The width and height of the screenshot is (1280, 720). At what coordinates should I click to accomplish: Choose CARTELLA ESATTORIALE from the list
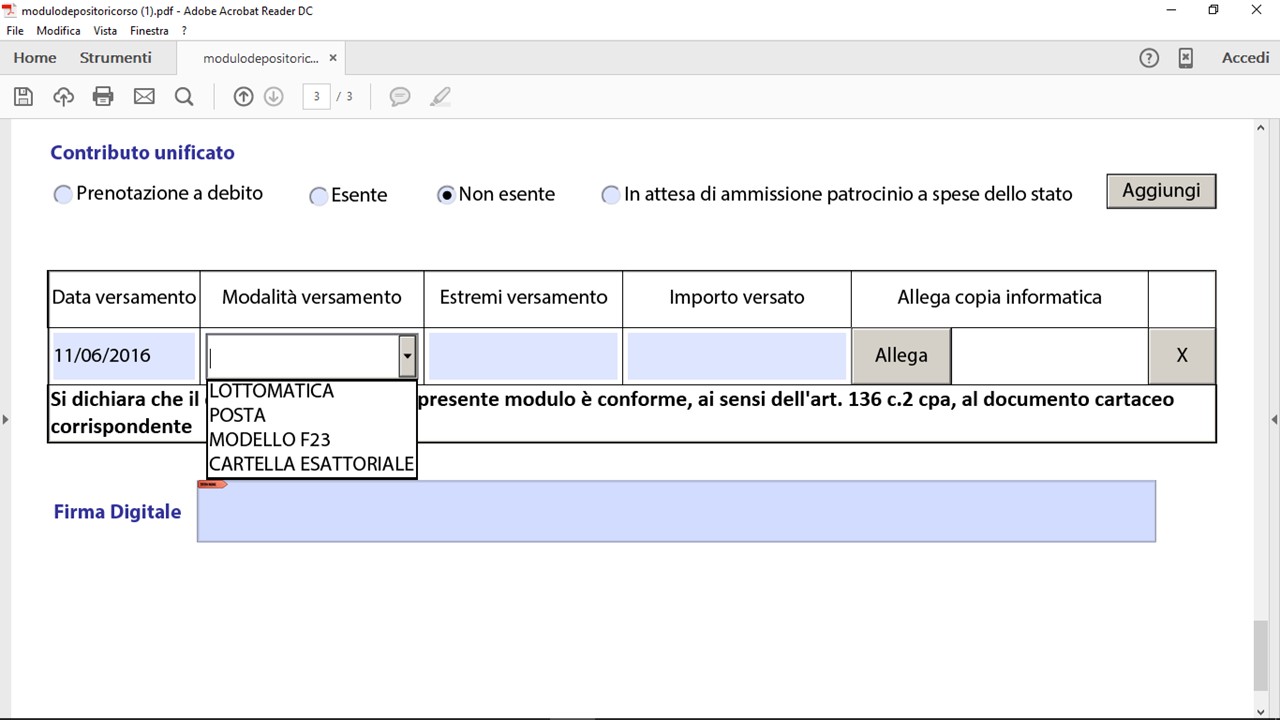311,464
